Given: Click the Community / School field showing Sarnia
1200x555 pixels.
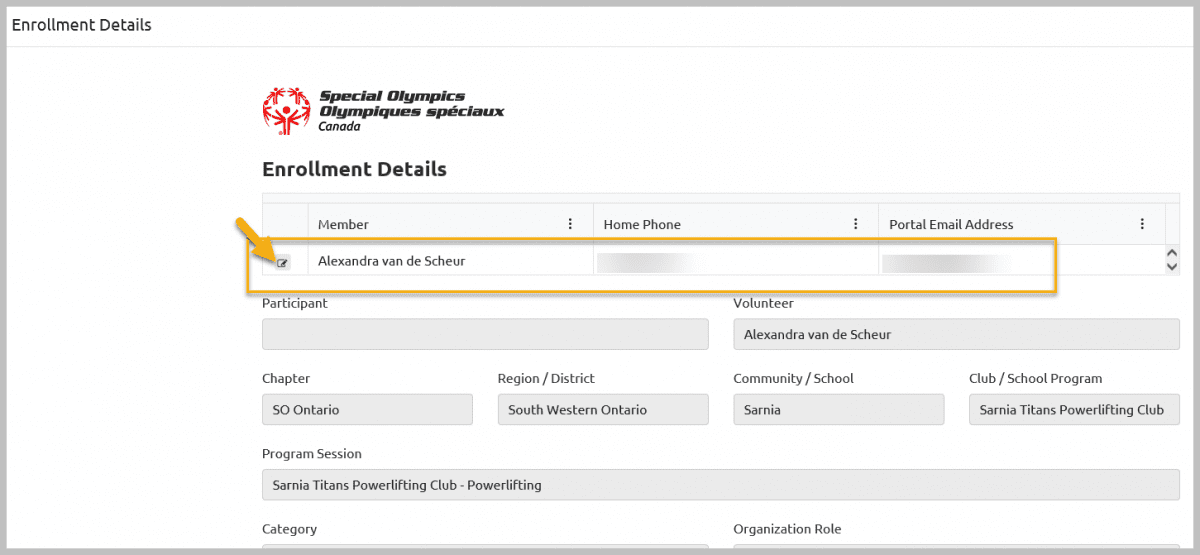Looking at the screenshot, I should 838,409.
